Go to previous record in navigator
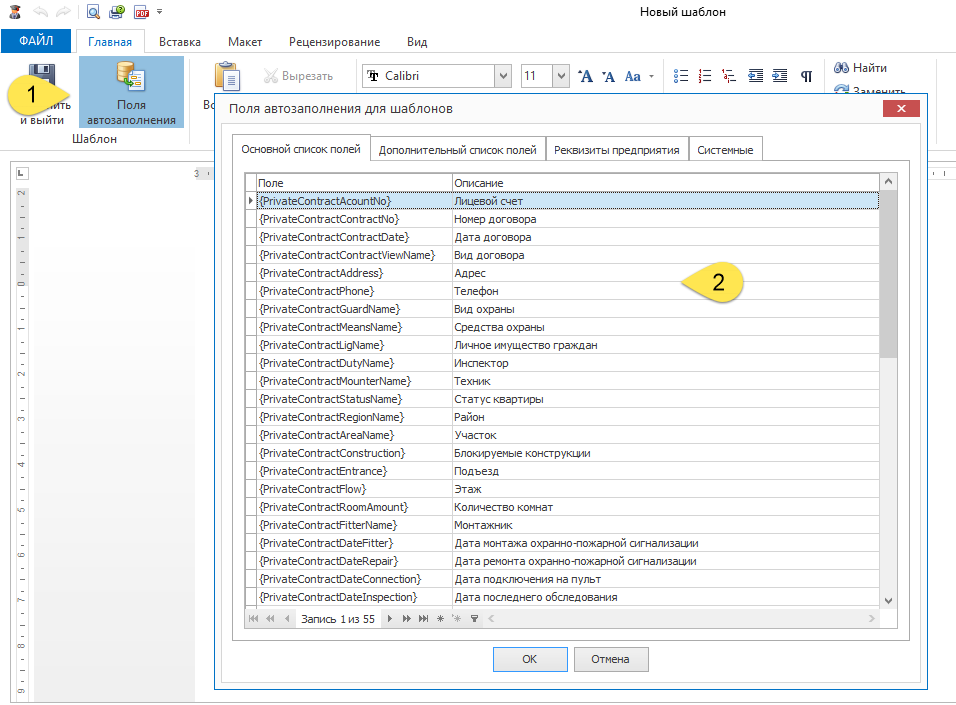This screenshot has width=956, height=705. (287, 618)
